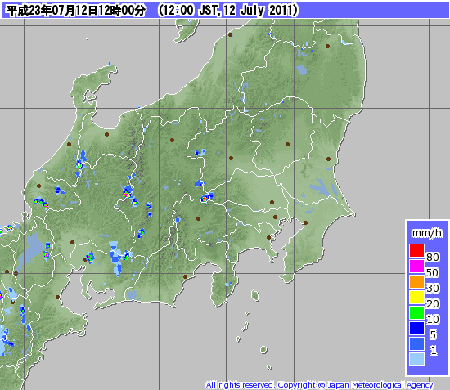The width and height of the screenshot is (450, 390).
Task: Click the medium blue 1 mm/h legend swatch
Action: pos(417,344)
